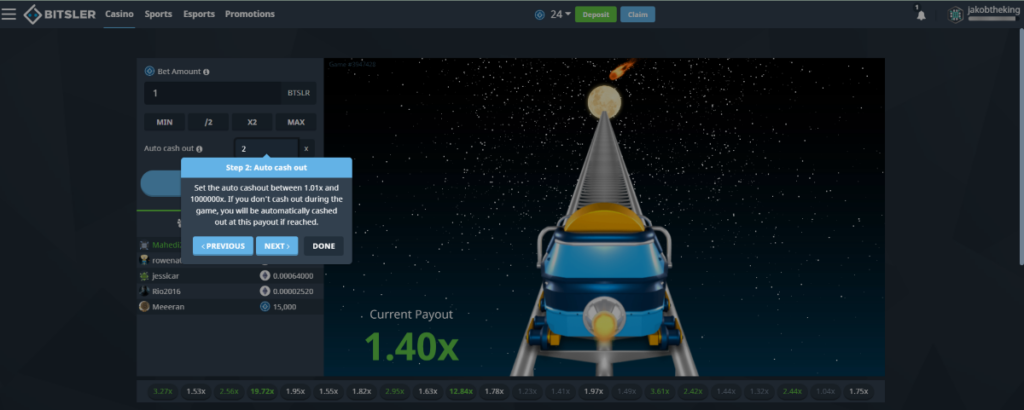Click the level progress bar under jakobtheking
This screenshot has height=410, width=1024.
992,19
